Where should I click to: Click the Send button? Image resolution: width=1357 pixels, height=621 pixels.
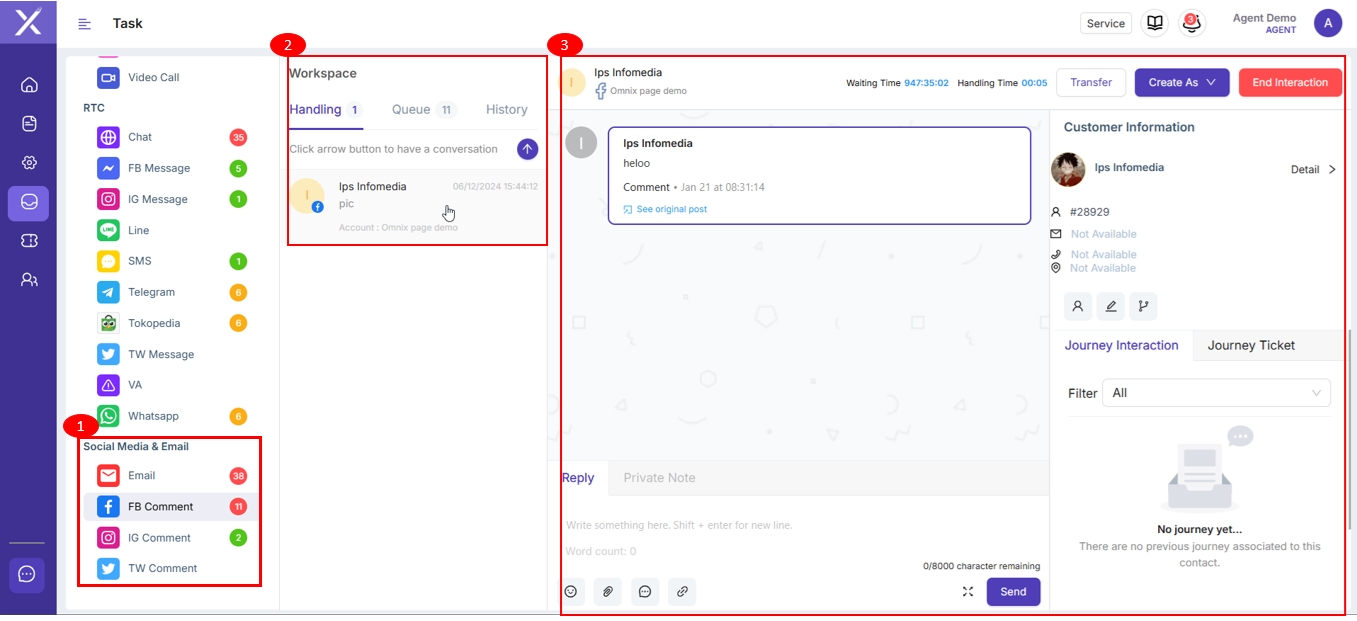coord(1013,592)
